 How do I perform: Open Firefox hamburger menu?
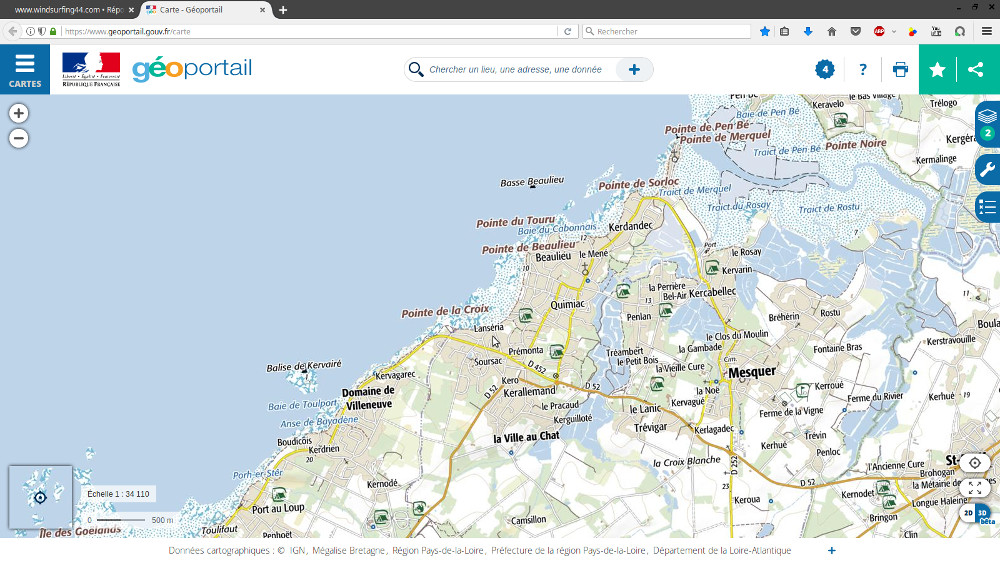(x=987, y=31)
